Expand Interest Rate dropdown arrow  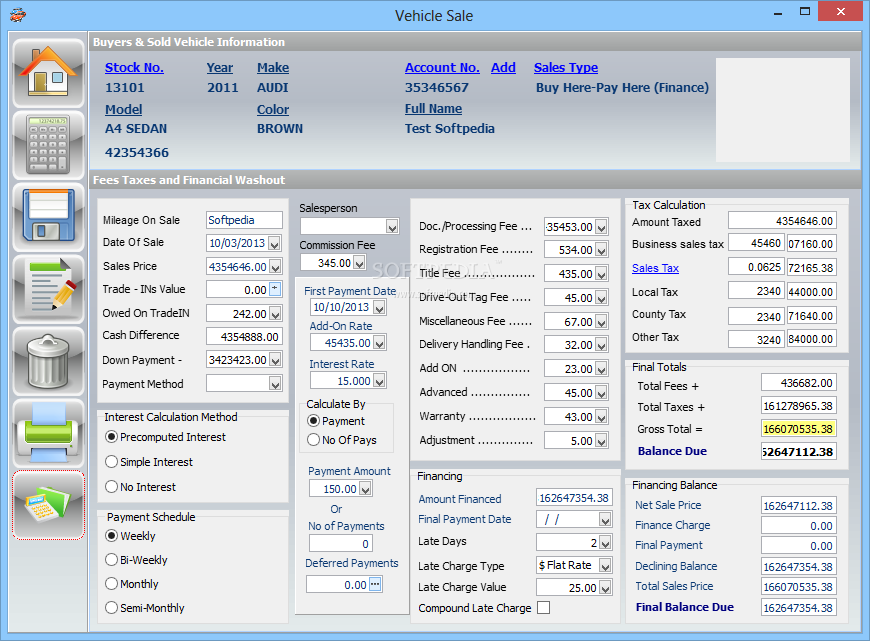tap(380, 381)
